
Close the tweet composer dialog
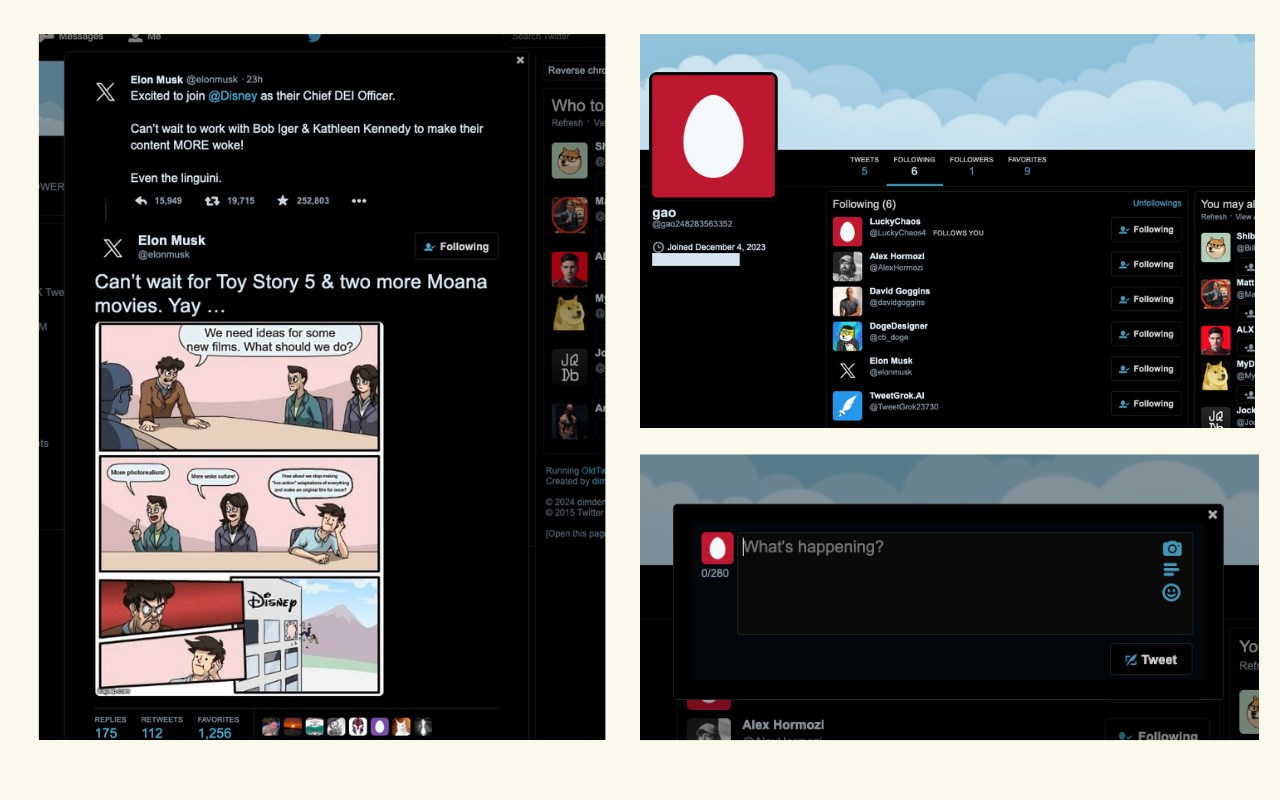tap(1212, 515)
